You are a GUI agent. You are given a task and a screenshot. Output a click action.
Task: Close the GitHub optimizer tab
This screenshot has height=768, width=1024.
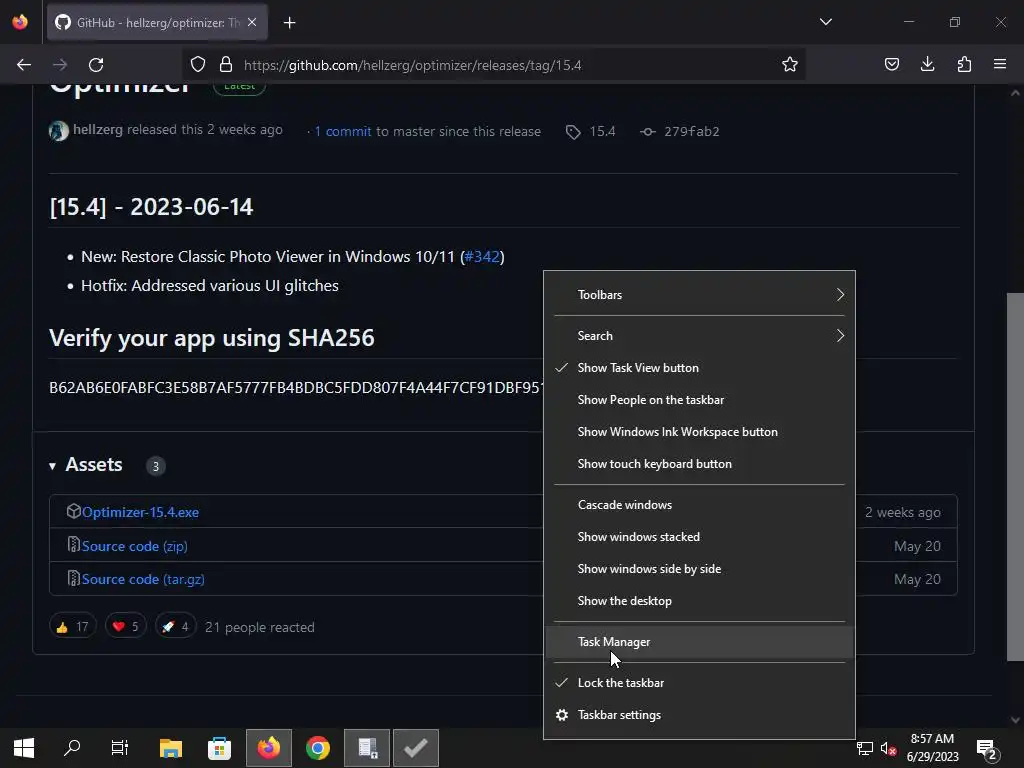pos(252,22)
